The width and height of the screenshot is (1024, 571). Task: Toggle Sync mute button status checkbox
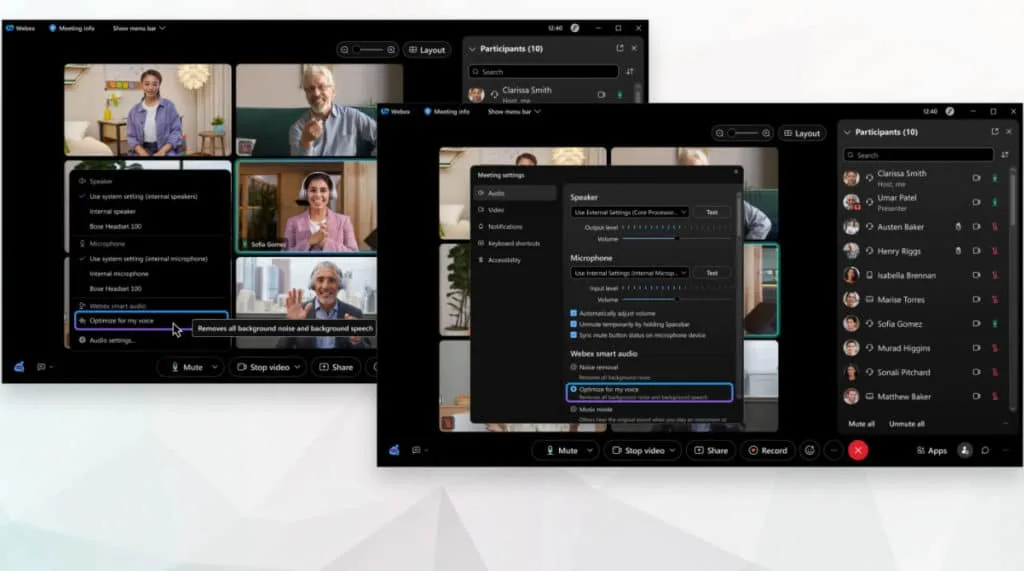coord(573,335)
